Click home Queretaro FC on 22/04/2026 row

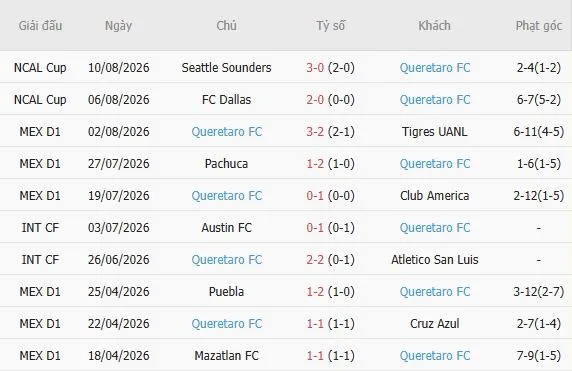pos(227,324)
